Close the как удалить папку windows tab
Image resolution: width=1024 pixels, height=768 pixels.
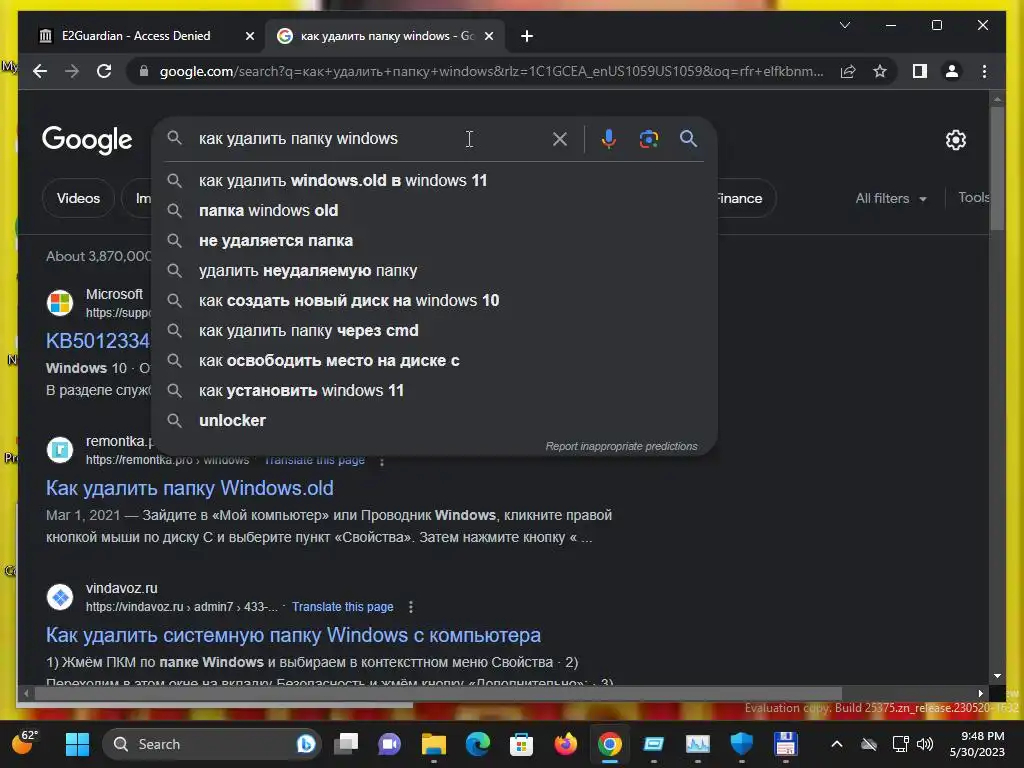click(x=488, y=36)
